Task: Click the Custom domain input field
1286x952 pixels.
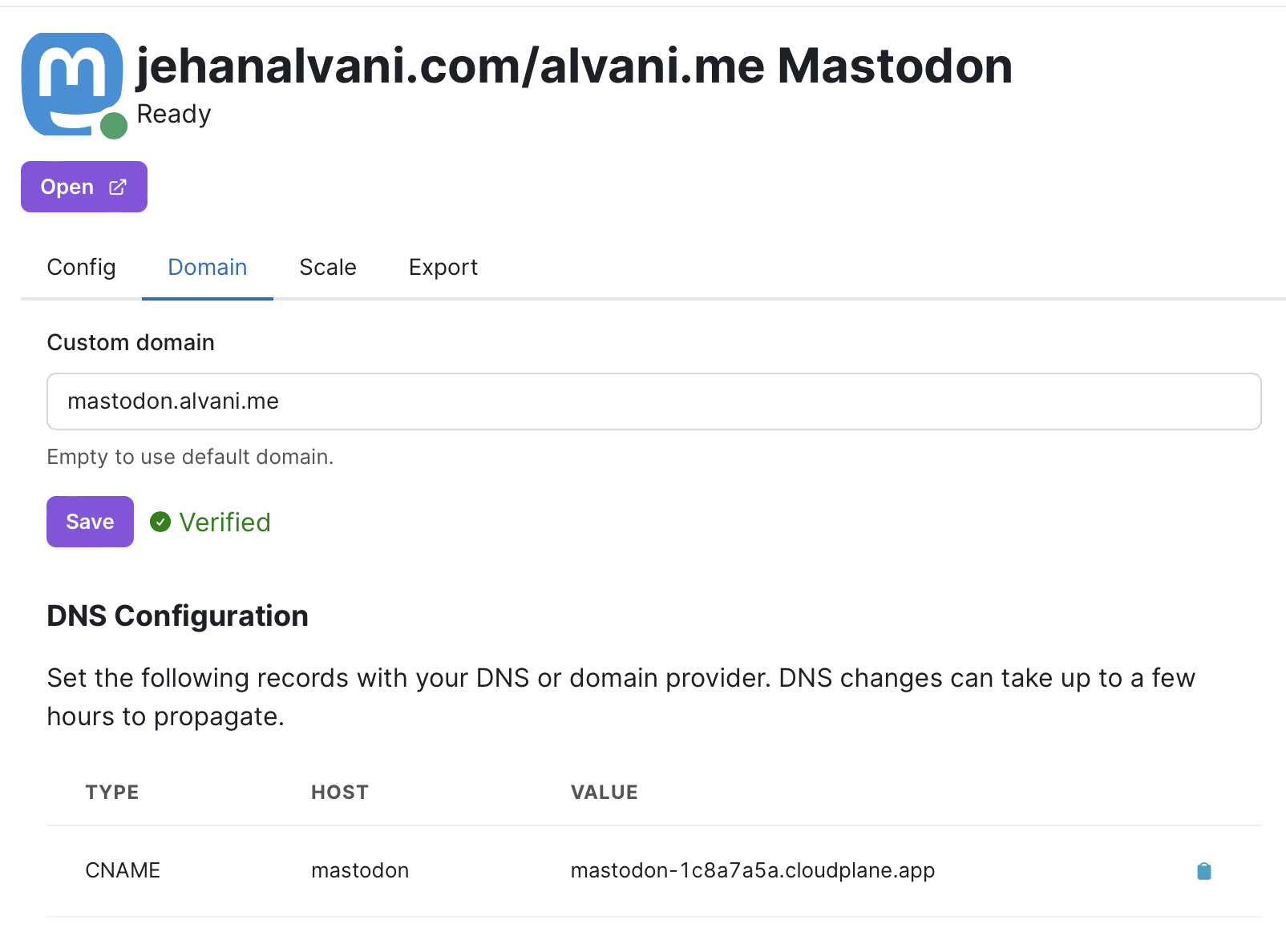Action: point(653,401)
